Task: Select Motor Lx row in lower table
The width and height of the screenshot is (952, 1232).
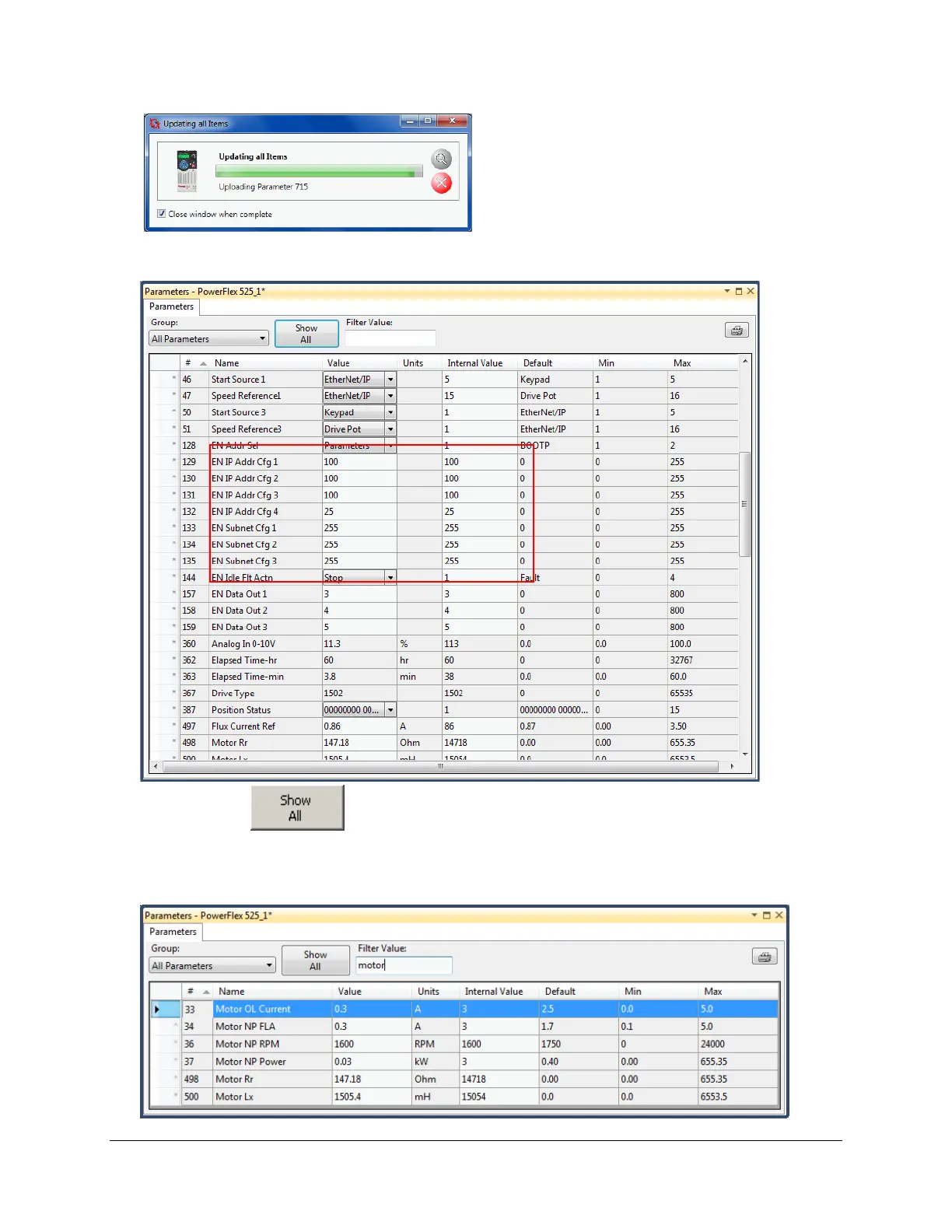Action: [x=464, y=1097]
